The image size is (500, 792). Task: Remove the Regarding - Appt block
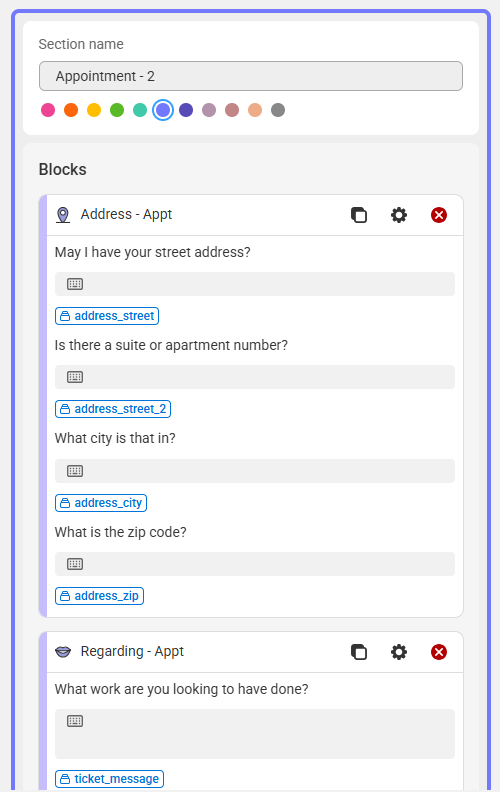pos(438,652)
